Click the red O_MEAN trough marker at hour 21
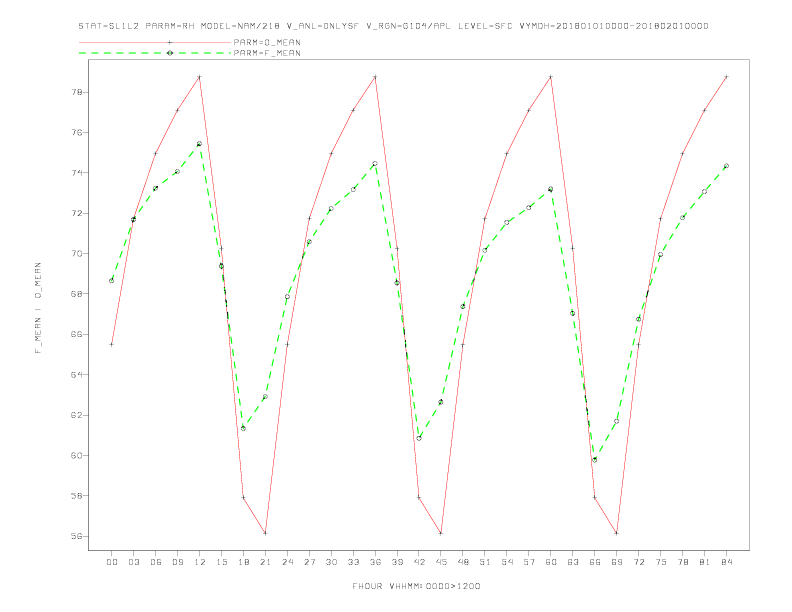Image resolution: width=792 pixels, height=612 pixels. pyautogui.click(x=265, y=533)
